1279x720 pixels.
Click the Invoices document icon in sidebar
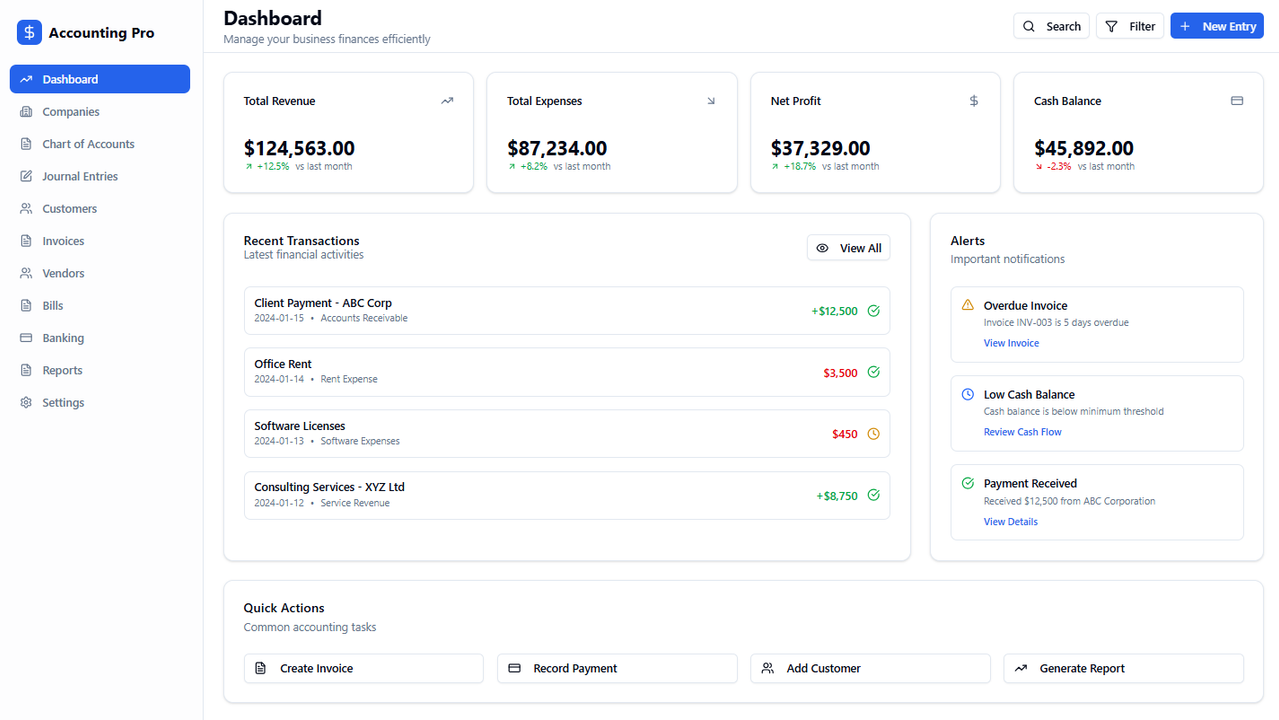(26, 241)
